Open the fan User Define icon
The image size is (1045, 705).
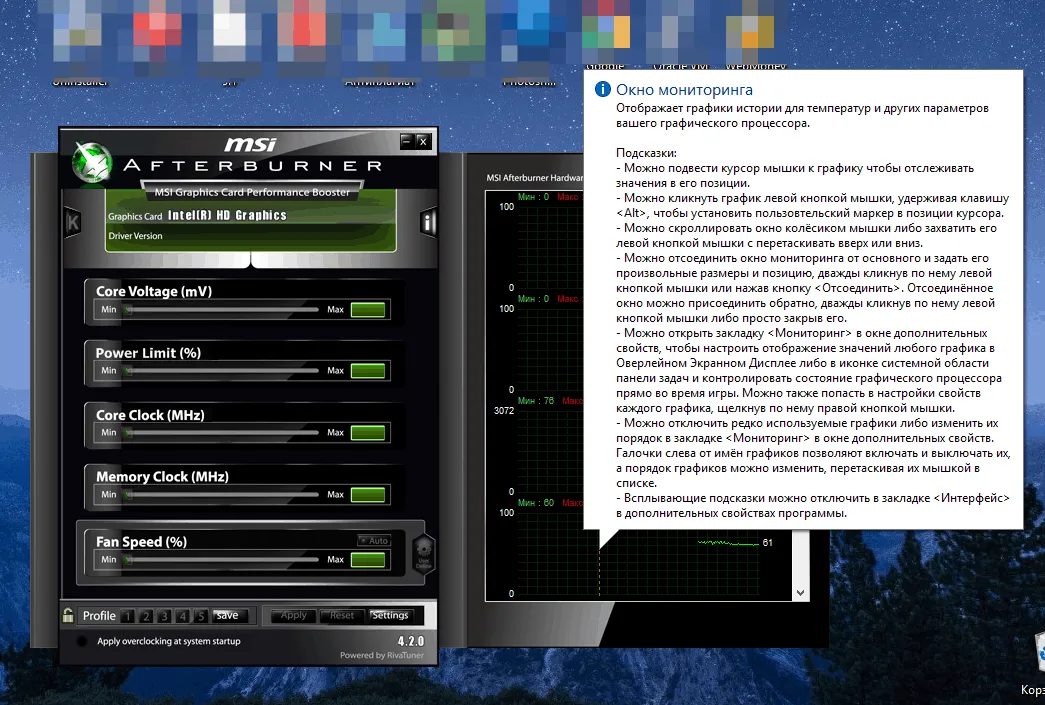[424, 553]
